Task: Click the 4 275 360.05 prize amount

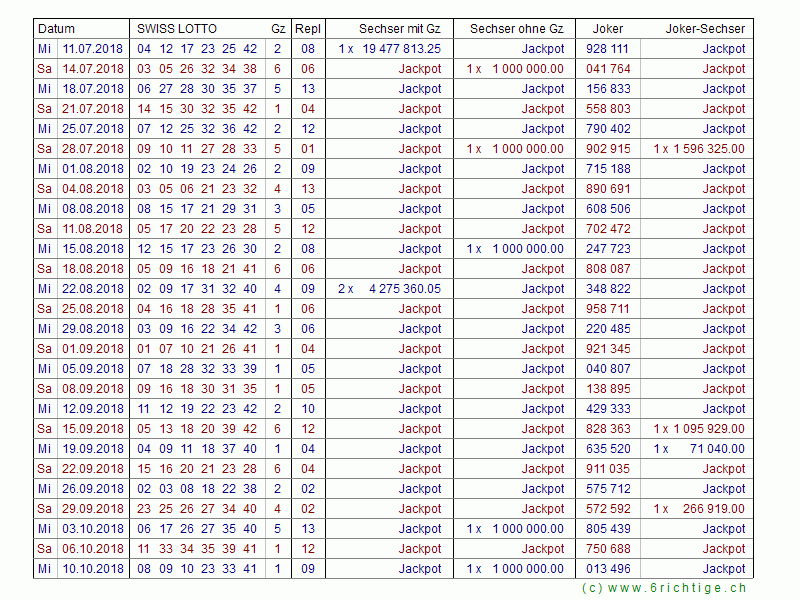Action: pos(404,289)
